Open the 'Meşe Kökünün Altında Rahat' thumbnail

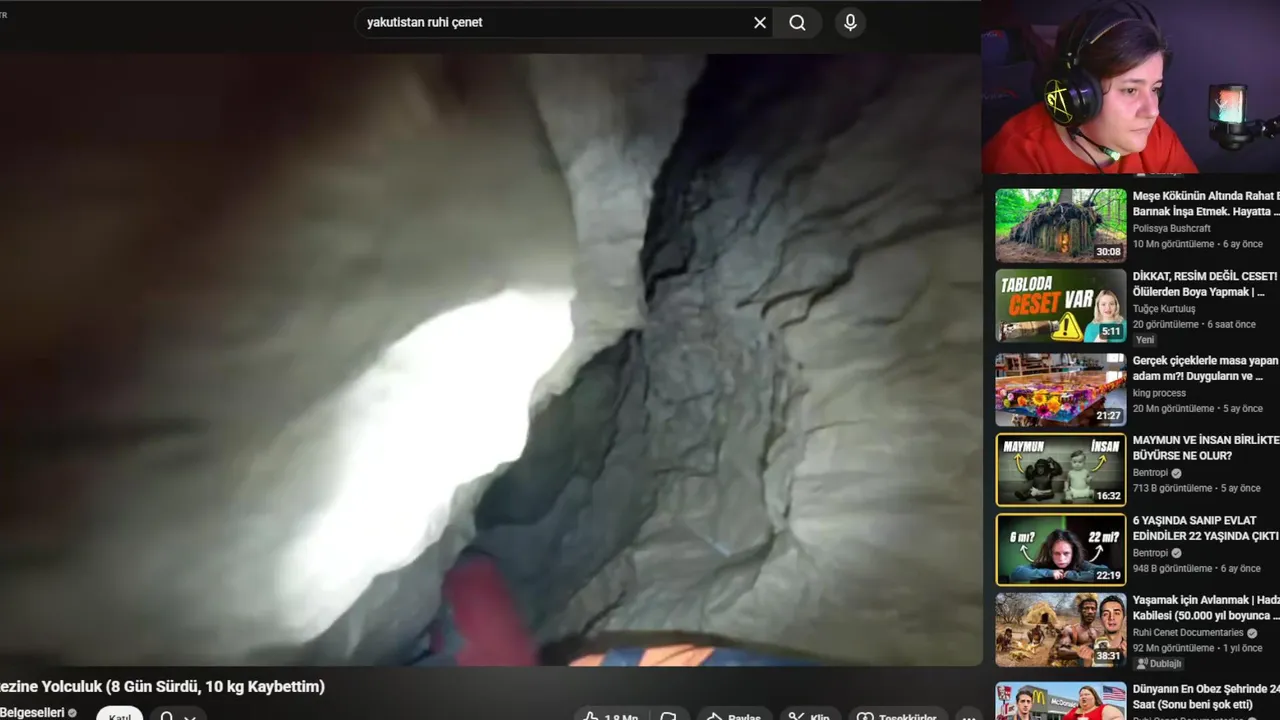(x=1061, y=225)
